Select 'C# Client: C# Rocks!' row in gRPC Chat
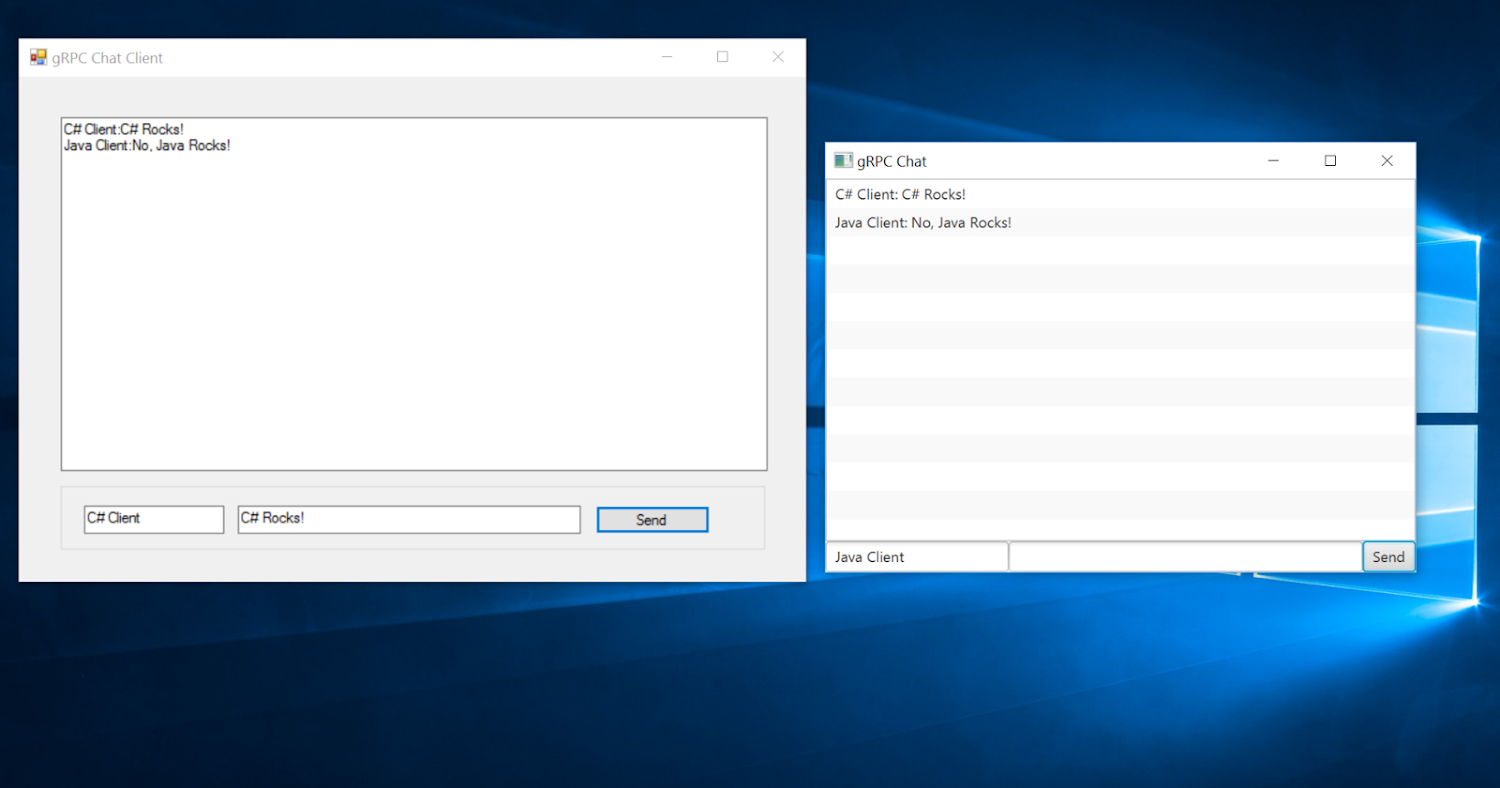 click(x=1120, y=194)
